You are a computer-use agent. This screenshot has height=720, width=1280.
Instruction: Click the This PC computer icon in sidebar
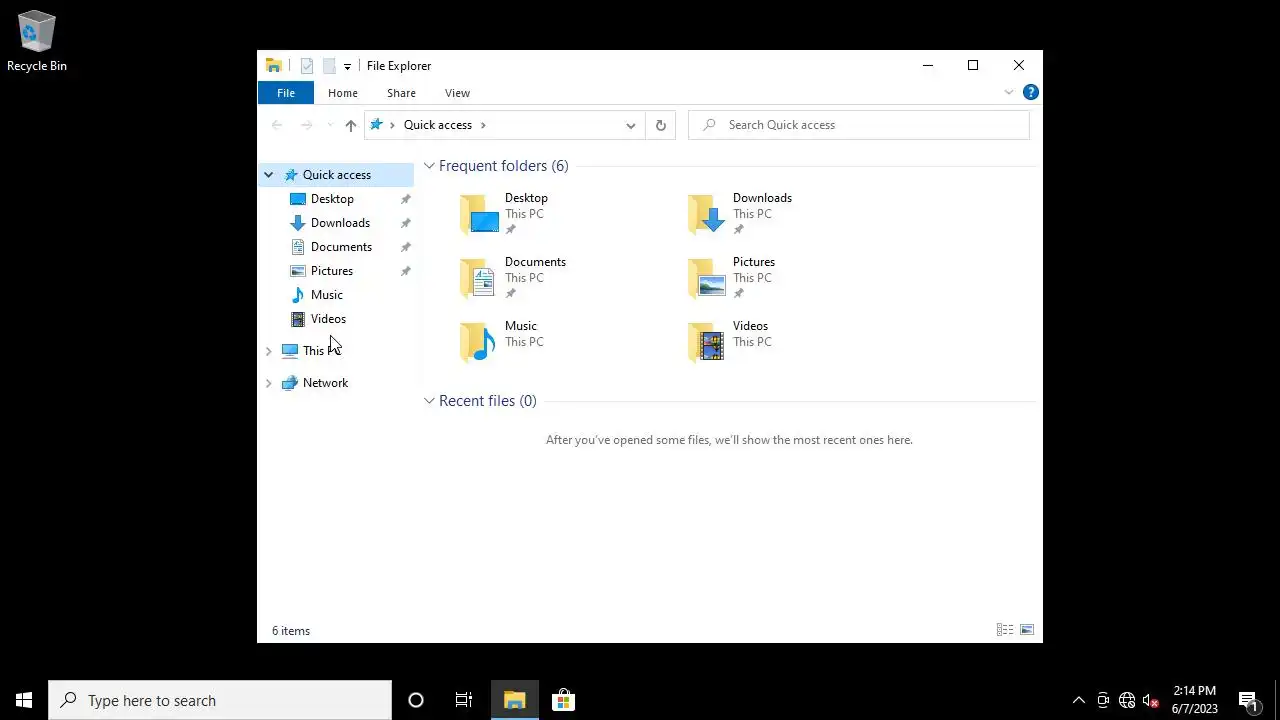(290, 351)
